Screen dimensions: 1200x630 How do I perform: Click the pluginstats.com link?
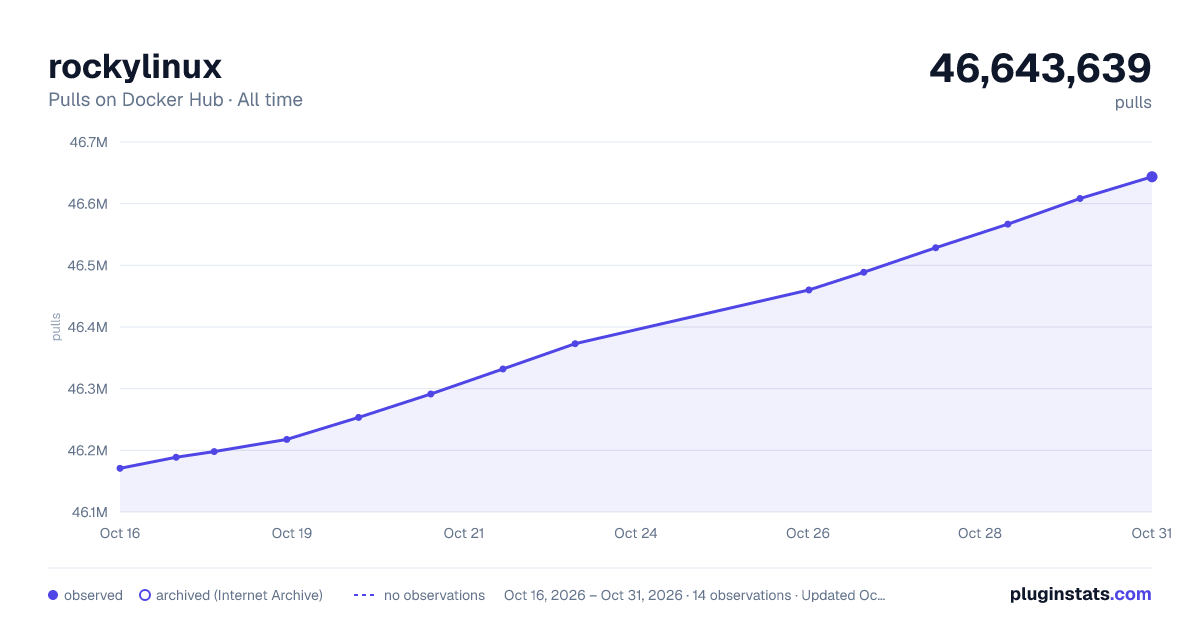[1080, 594]
